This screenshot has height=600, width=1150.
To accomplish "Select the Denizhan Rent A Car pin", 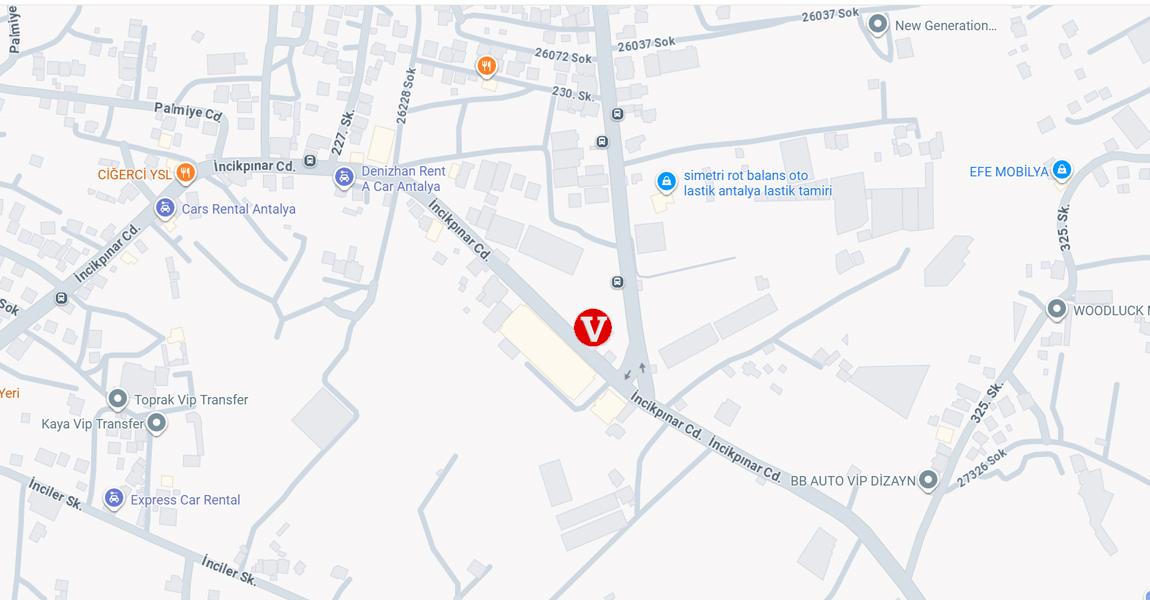I will 343,178.
